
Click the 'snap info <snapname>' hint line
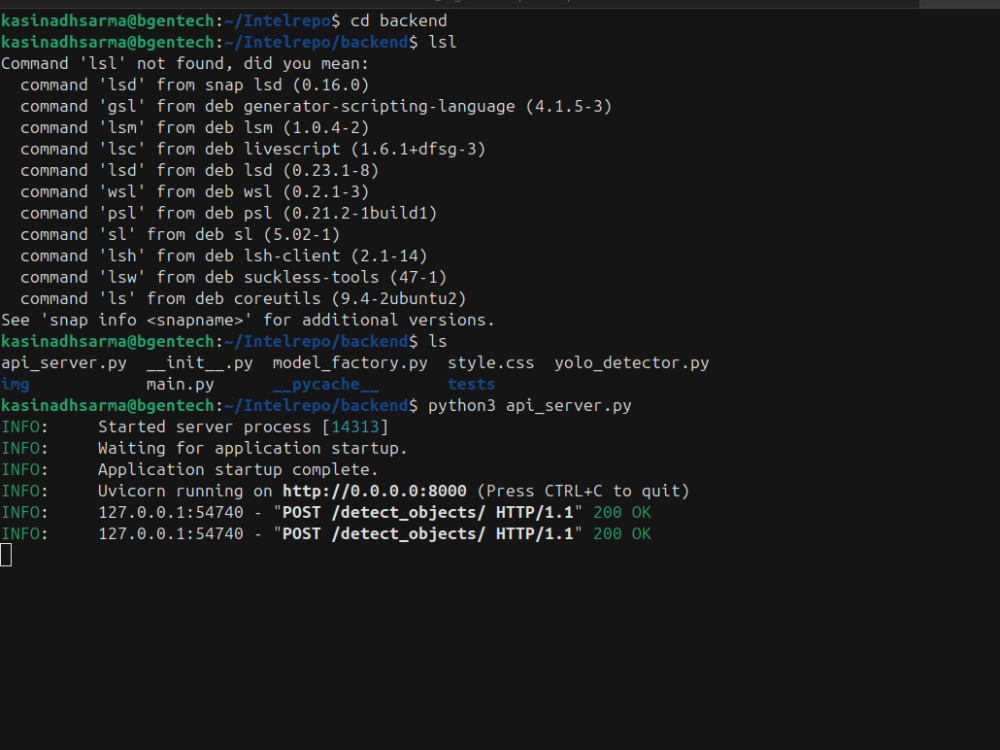[248, 320]
